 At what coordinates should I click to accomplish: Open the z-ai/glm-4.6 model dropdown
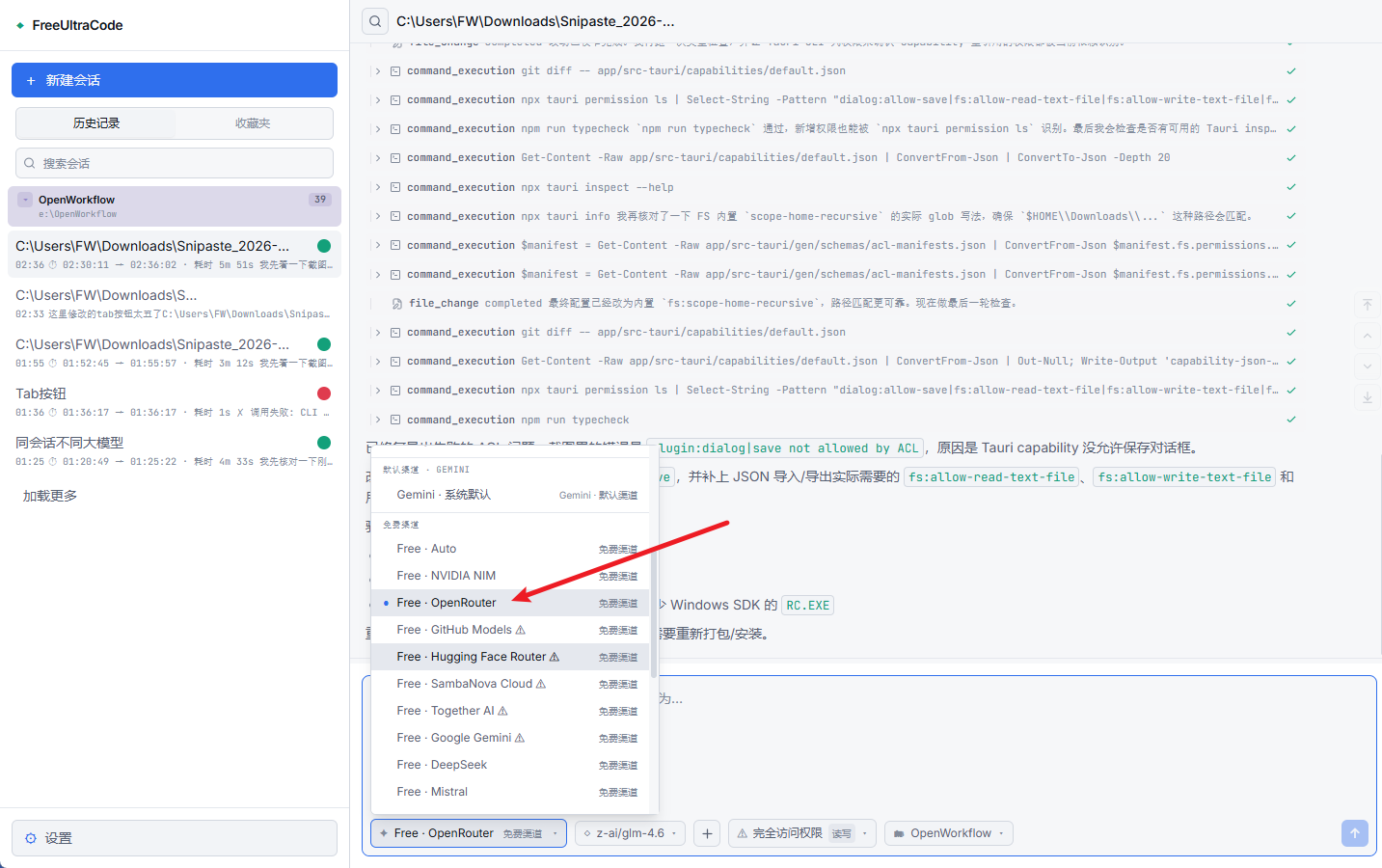click(631, 833)
